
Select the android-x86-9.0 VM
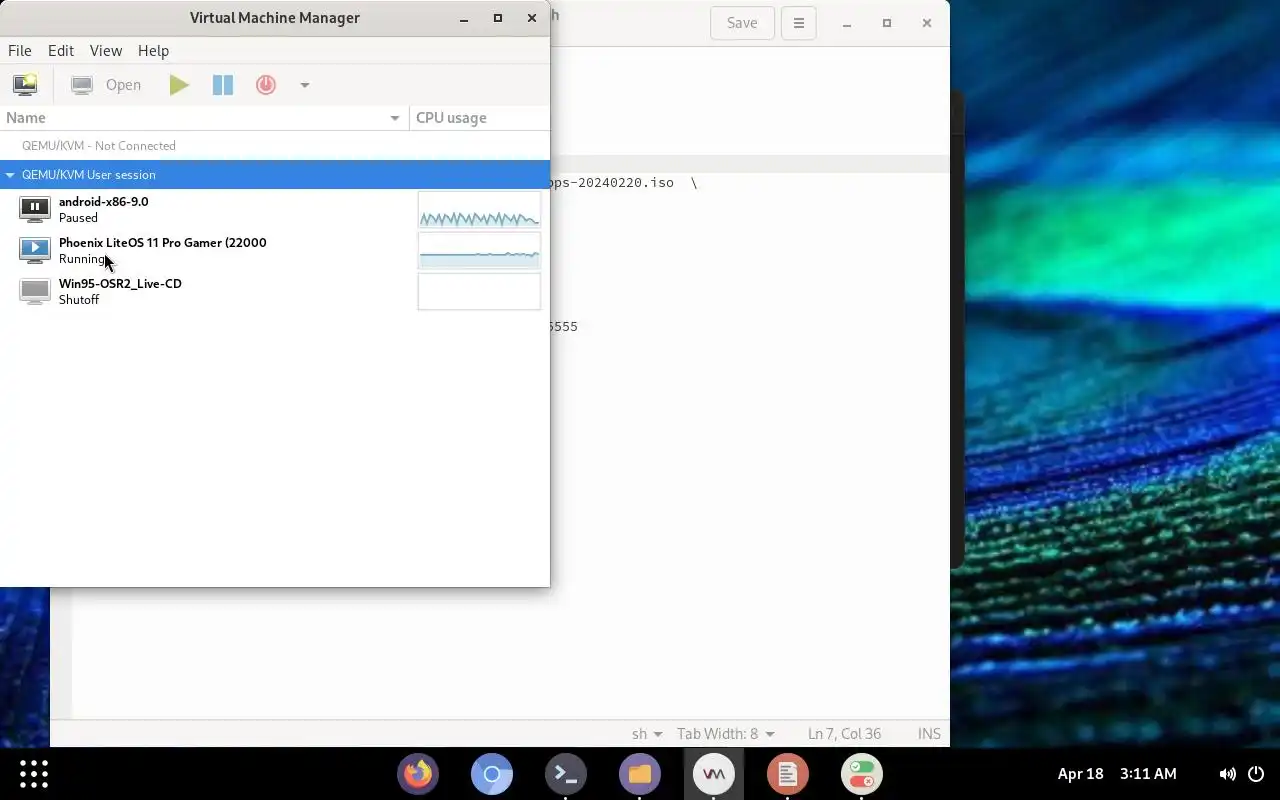coord(275,209)
